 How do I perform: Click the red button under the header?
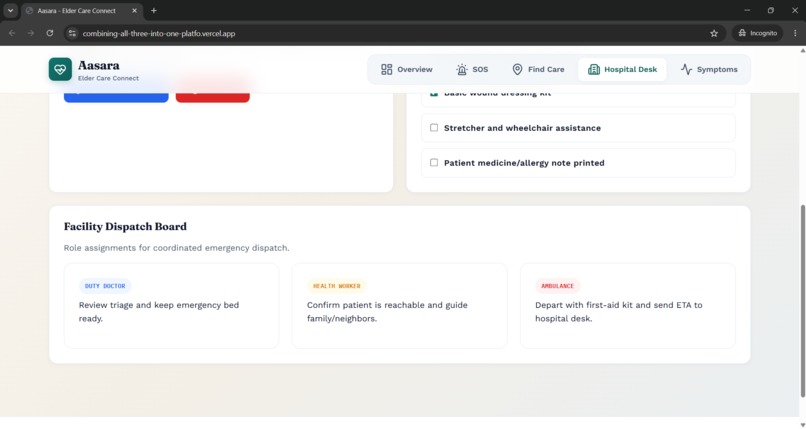coord(213,97)
